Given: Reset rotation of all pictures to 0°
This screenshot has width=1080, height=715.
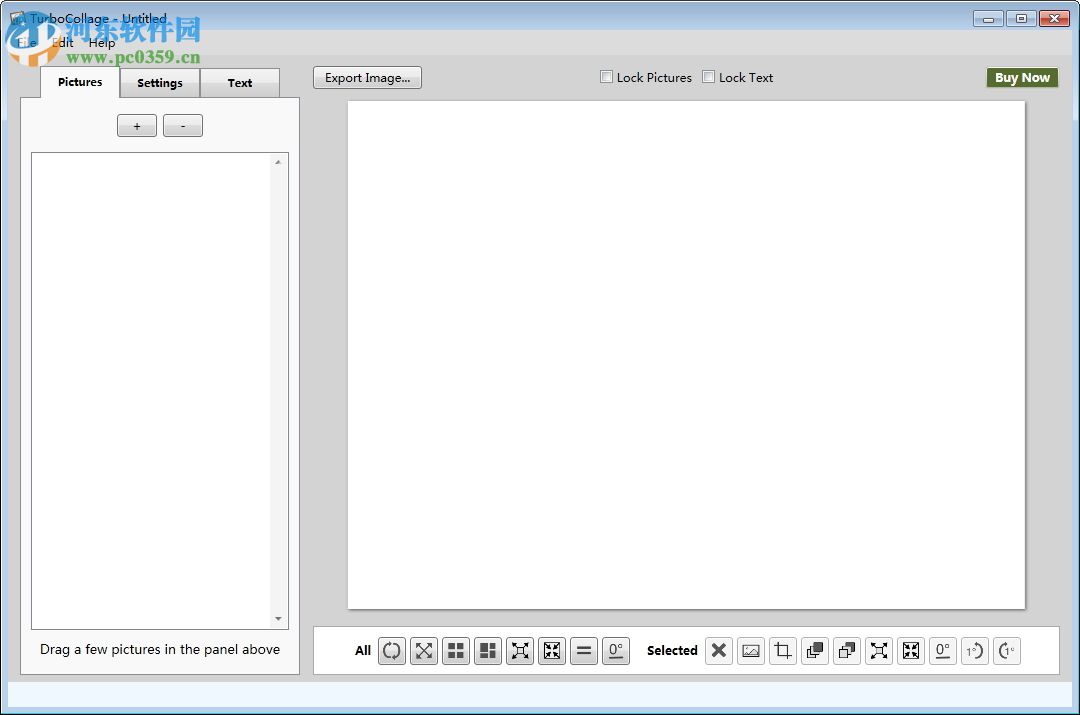Looking at the screenshot, I should click(616, 650).
